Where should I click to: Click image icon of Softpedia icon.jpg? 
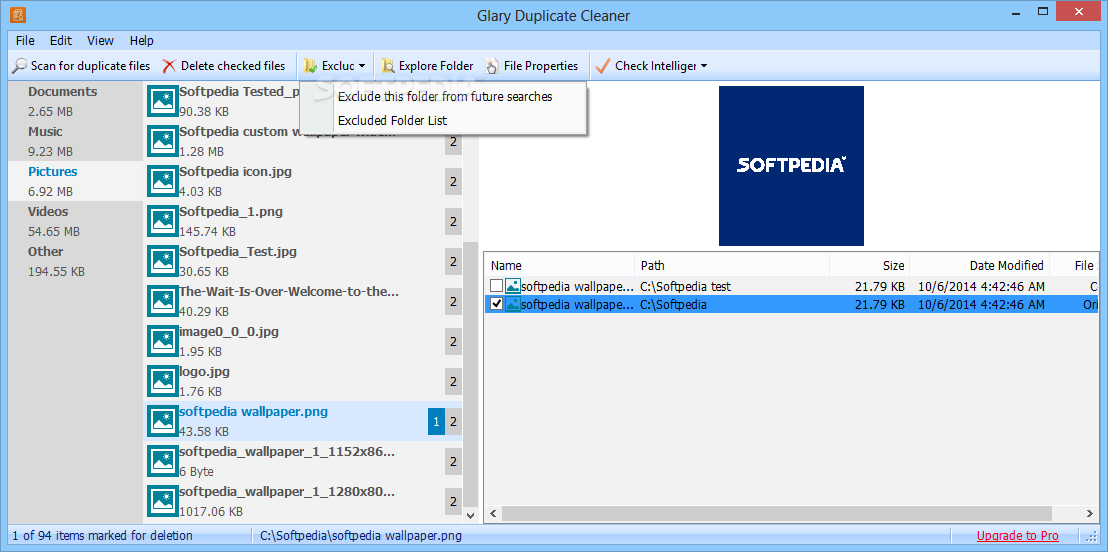coord(163,181)
